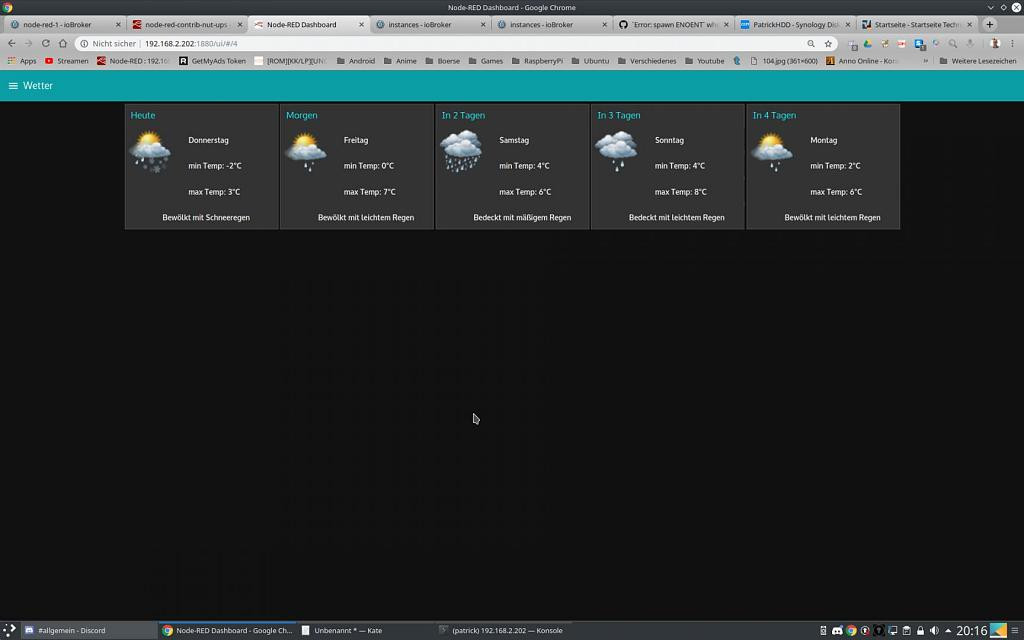Click the Samstag heavy rain icon
Viewport: 1024px width, 640px height.
[462, 152]
